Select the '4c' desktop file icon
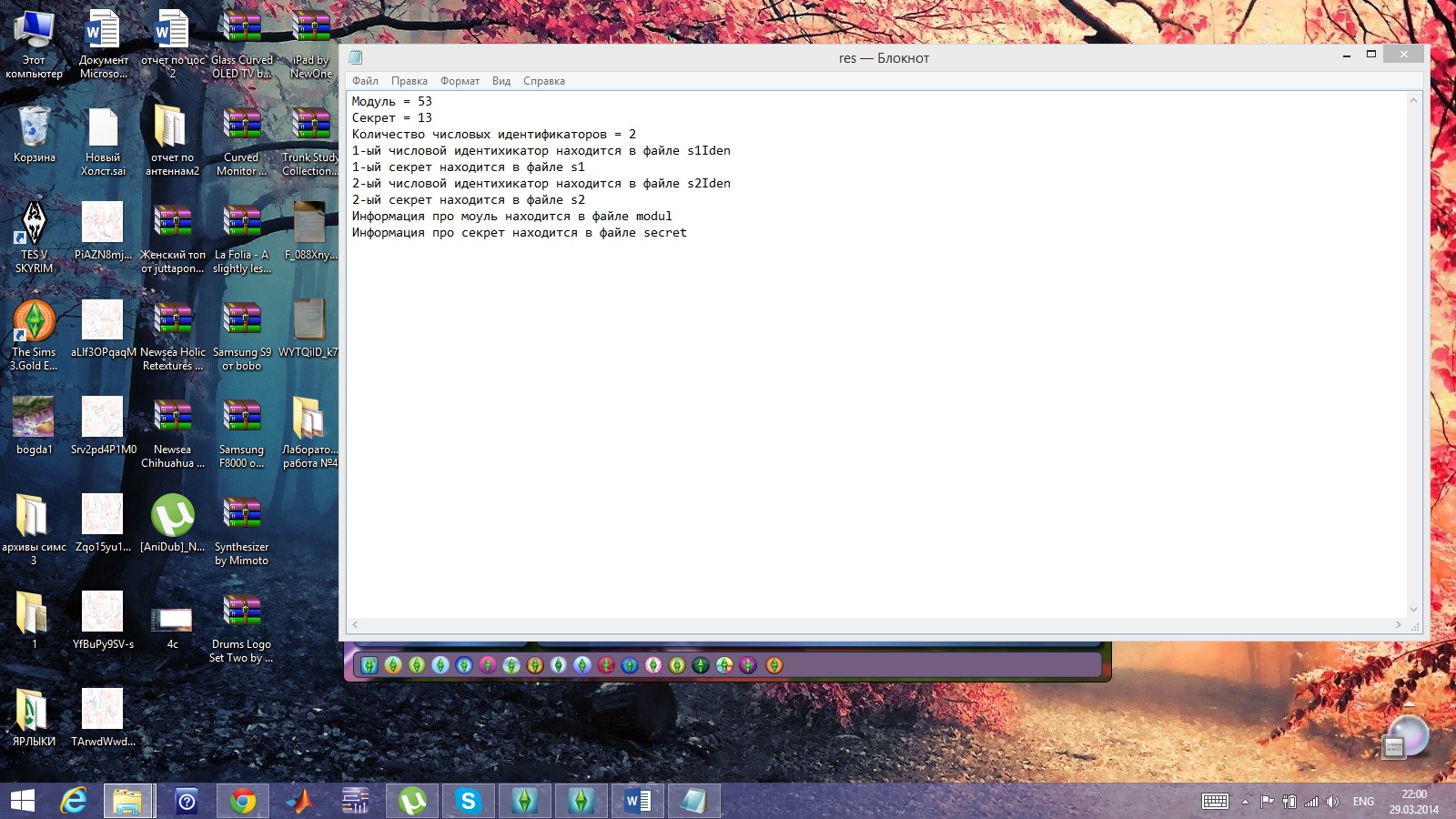Screen dimensions: 1456x819 tap(172, 628)
